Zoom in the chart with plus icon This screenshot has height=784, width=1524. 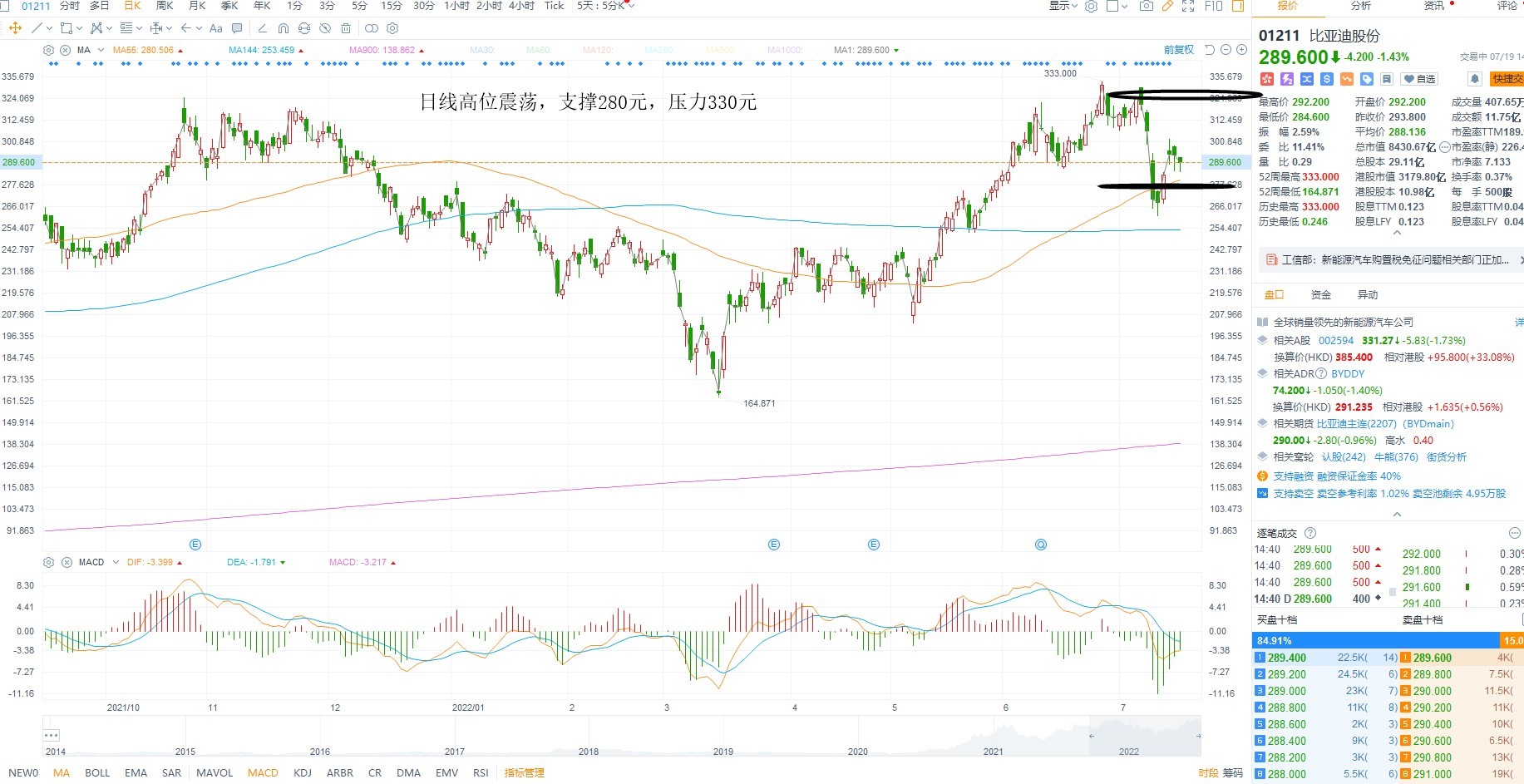[1241, 50]
